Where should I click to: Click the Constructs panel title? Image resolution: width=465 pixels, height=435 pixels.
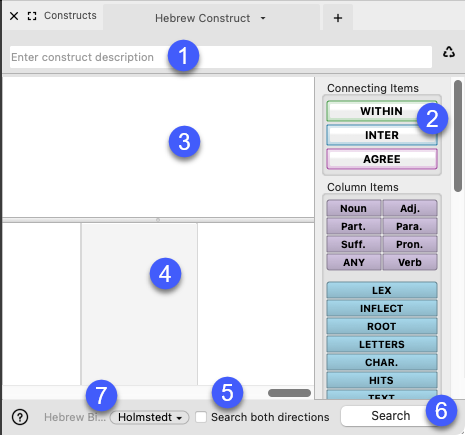point(70,16)
